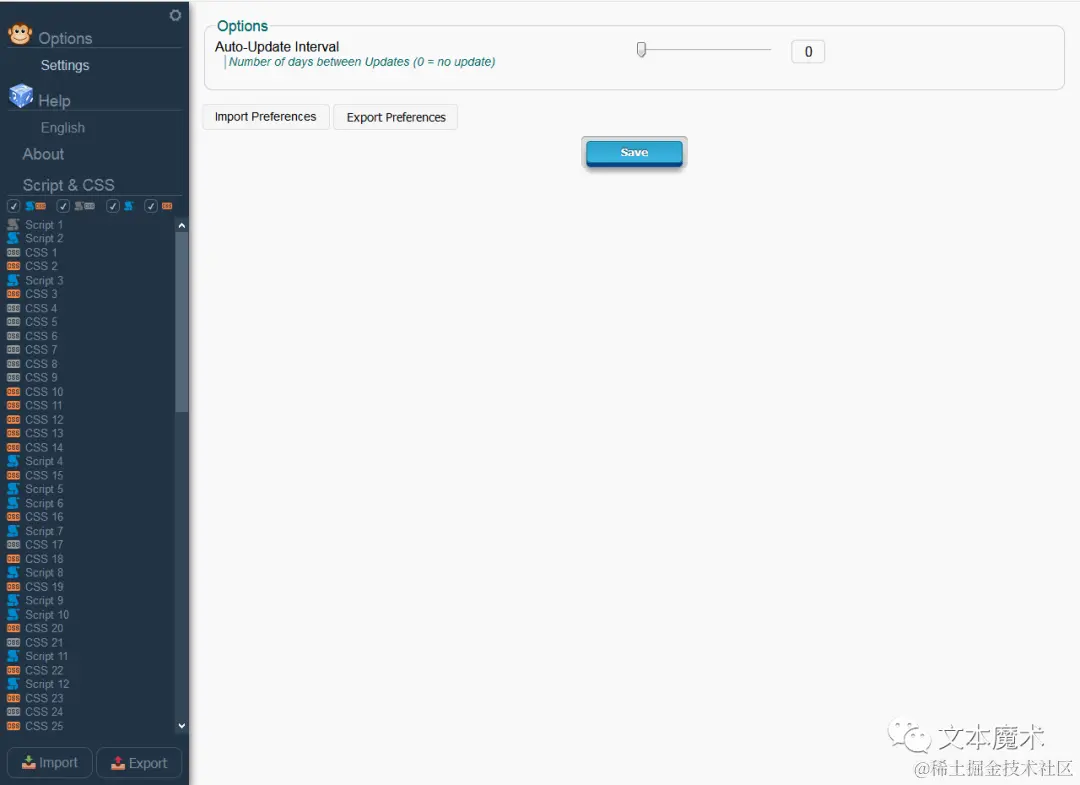The width and height of the screenshot is (1080, 785).
Task: Click the orange CSS icon for CSS 10
Action: coord(13,392)
